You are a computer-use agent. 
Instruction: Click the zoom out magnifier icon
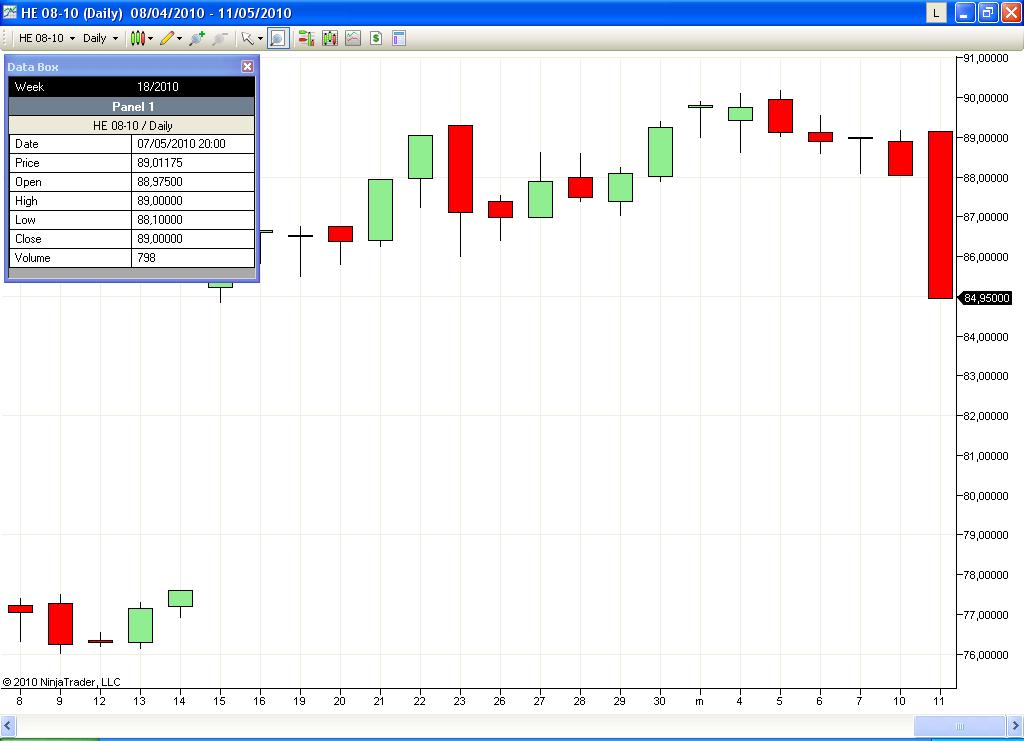[219, 39]
